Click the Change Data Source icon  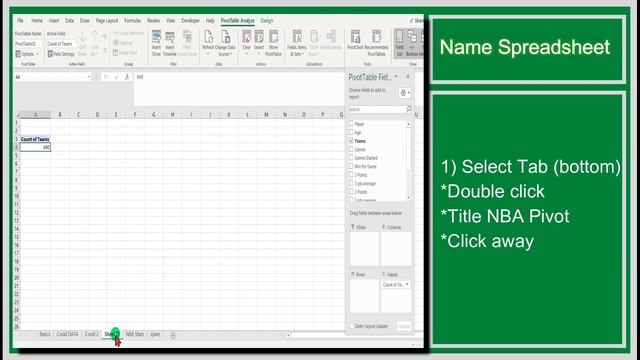pos(226,37)
